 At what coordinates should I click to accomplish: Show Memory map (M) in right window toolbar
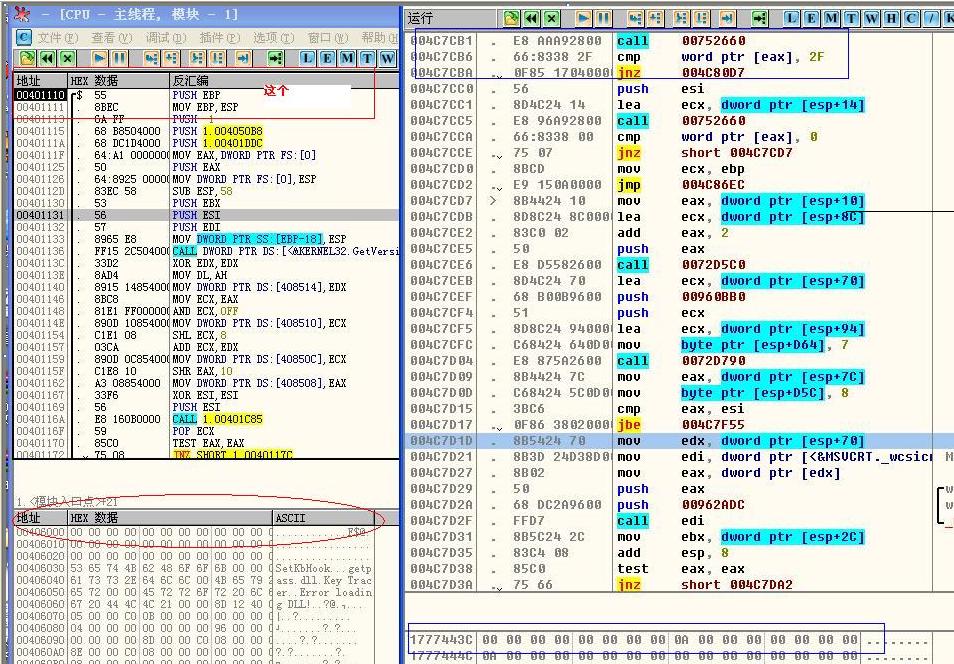point(832,18)
